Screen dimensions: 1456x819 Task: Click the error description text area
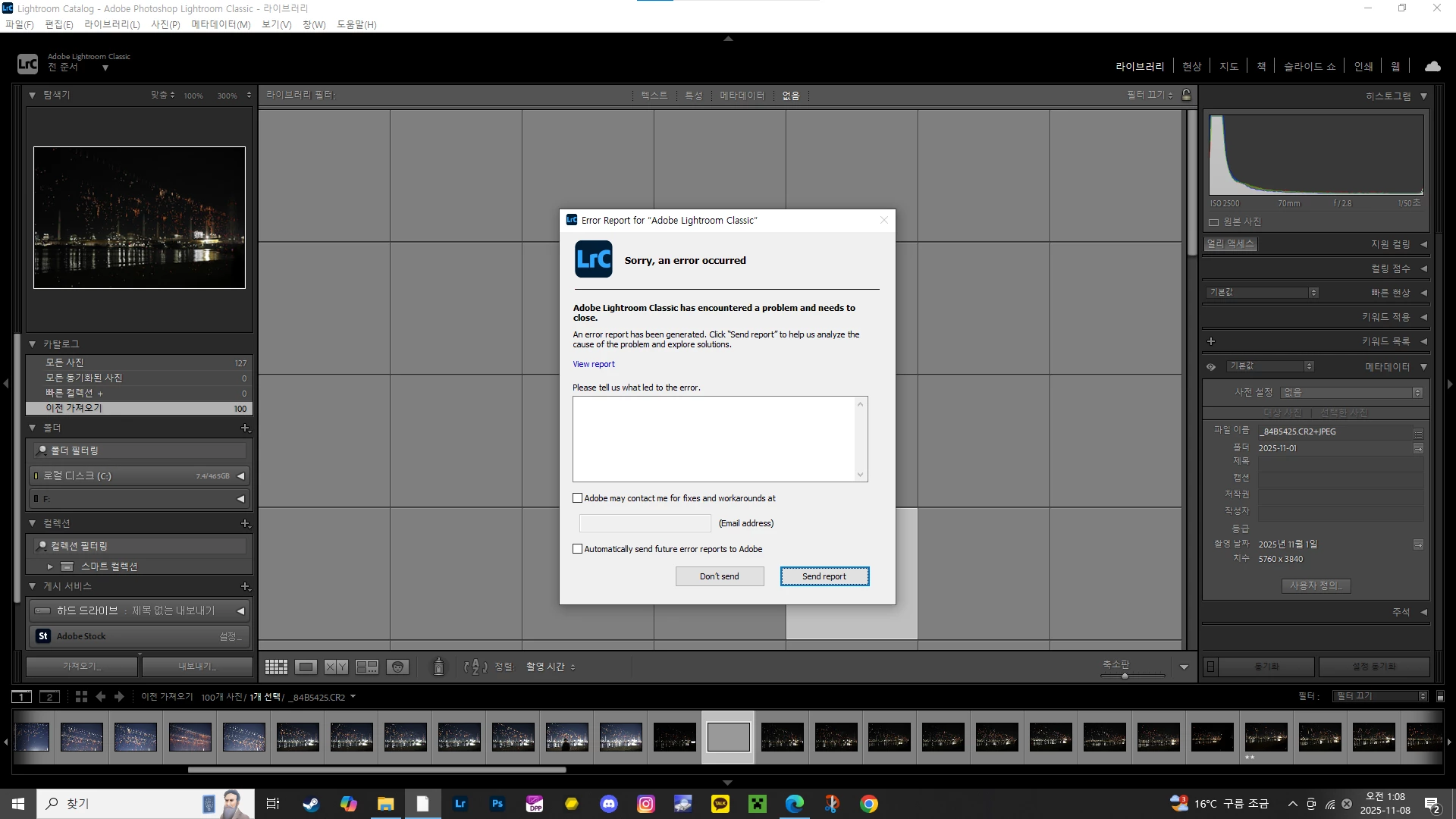[714, 438]
